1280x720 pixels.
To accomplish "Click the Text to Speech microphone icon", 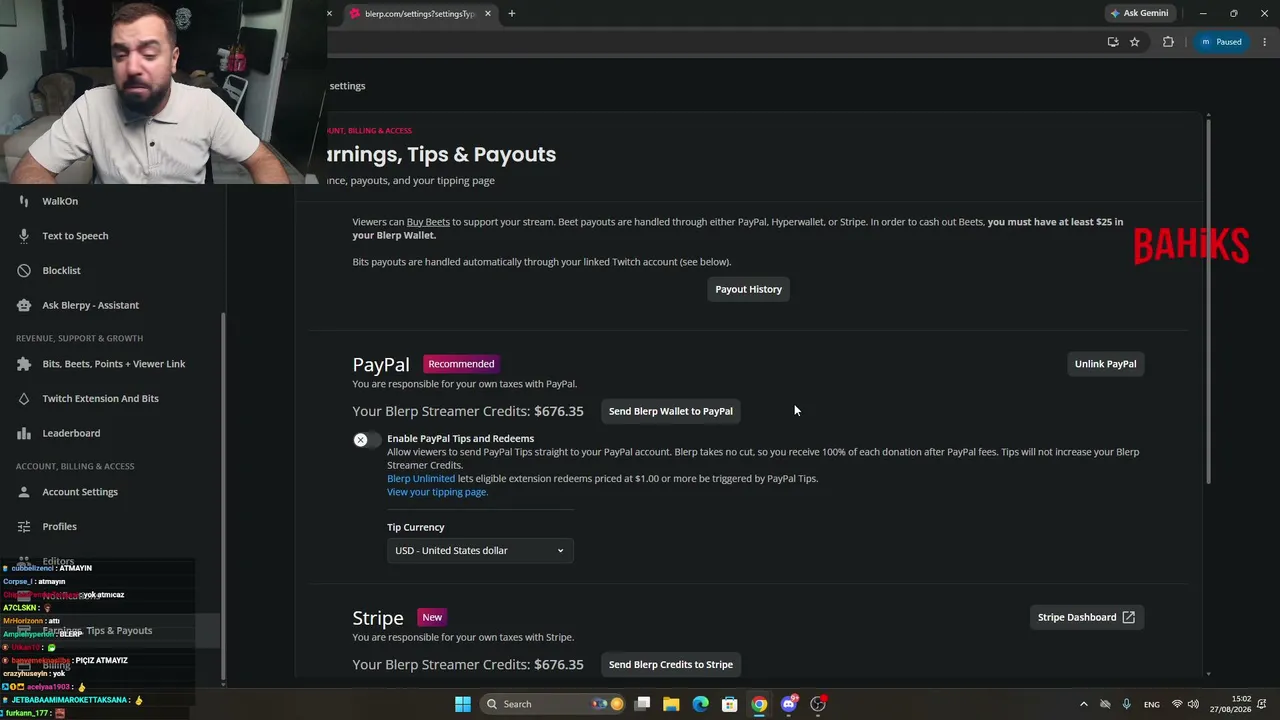I will point(24,236).
